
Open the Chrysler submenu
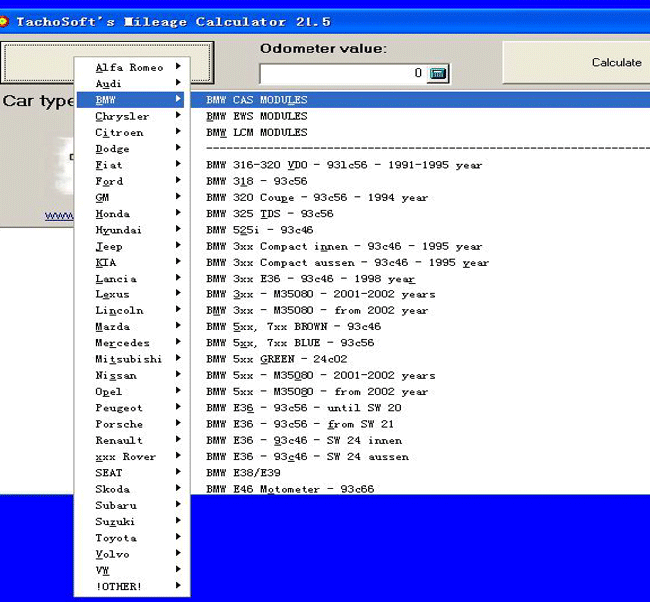tap(131, 116)
